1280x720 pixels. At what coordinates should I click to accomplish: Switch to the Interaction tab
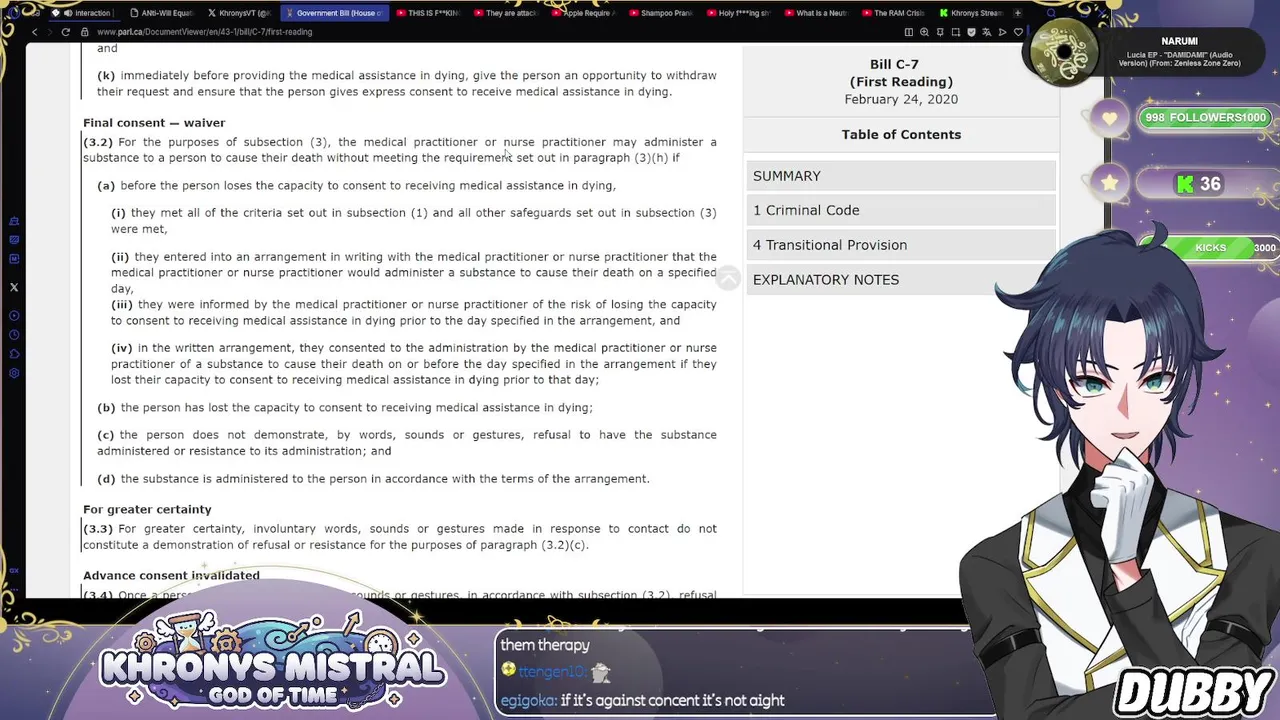[87, 13]
